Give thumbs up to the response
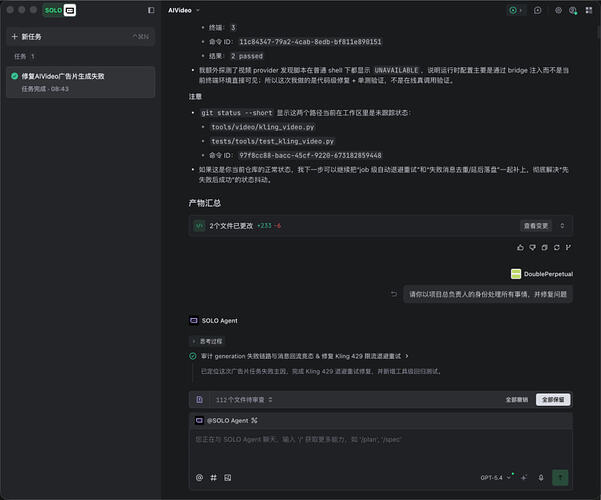 (520, 248)
